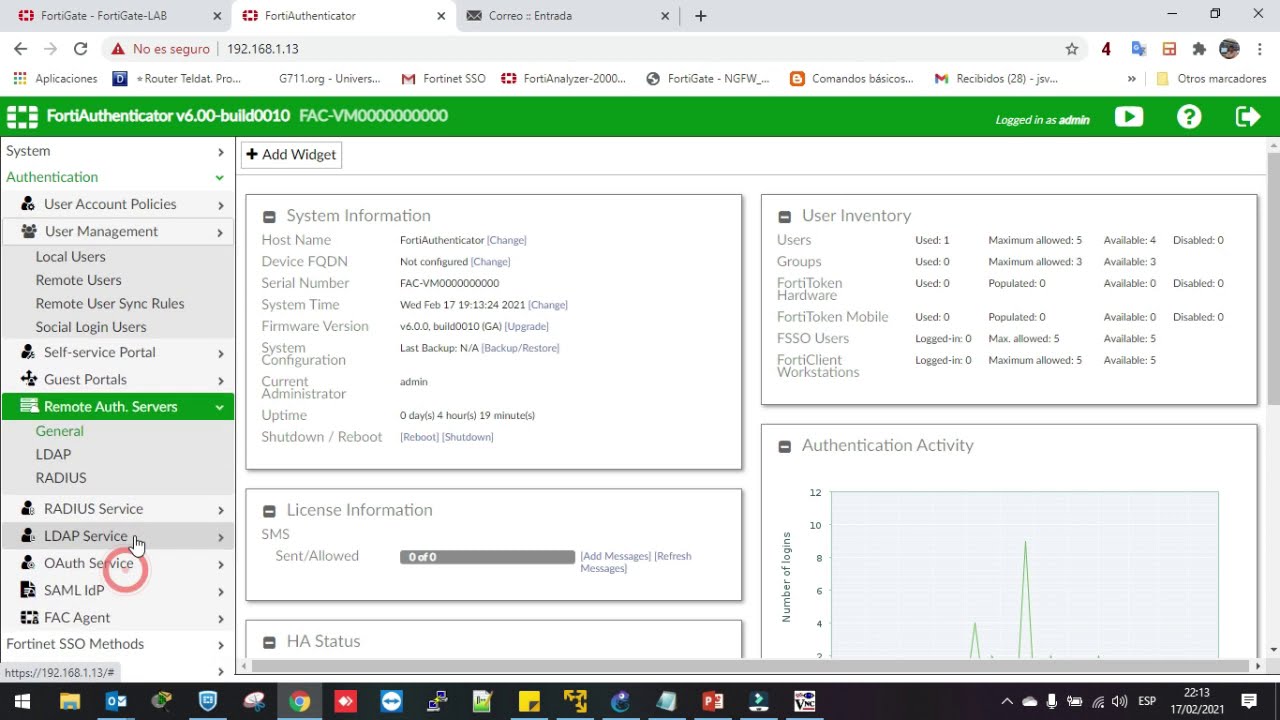
Task: Collapse the System Information widget
Action: (269, 217)
